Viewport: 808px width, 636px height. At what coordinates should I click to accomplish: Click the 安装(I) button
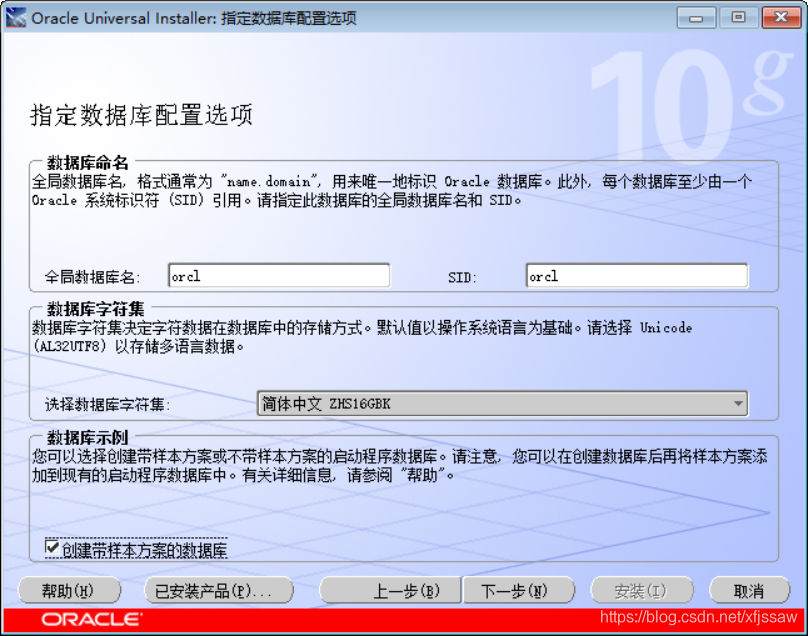click(641, 590)
